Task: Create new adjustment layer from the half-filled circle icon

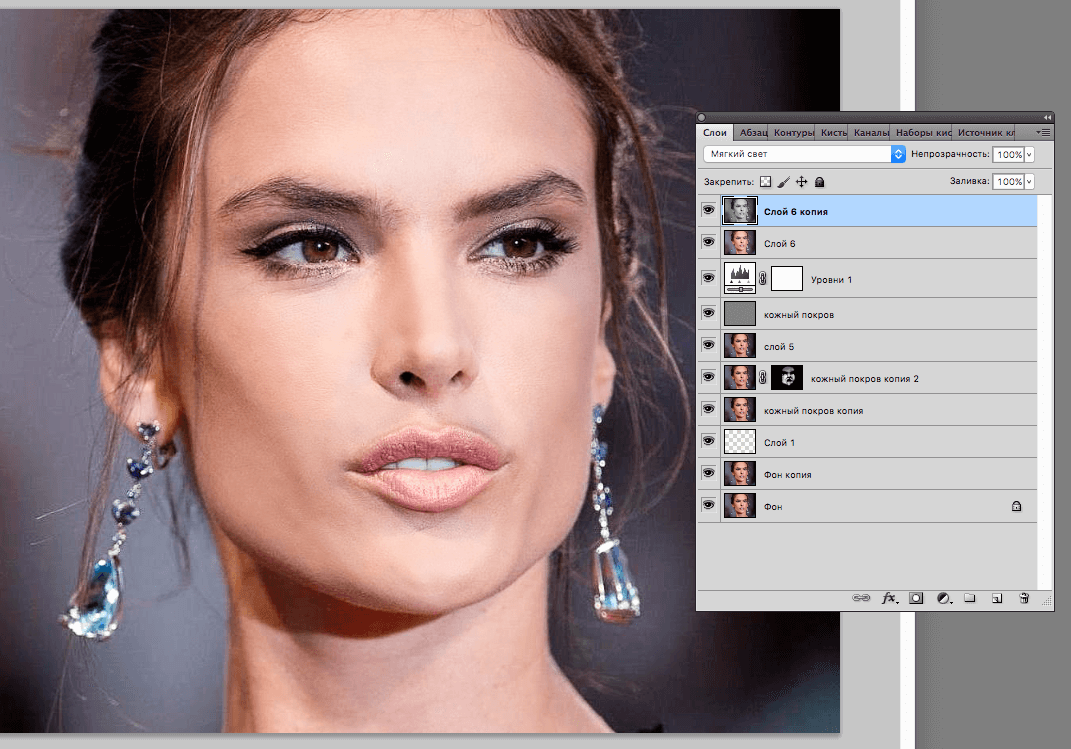Action: point(943,598)
